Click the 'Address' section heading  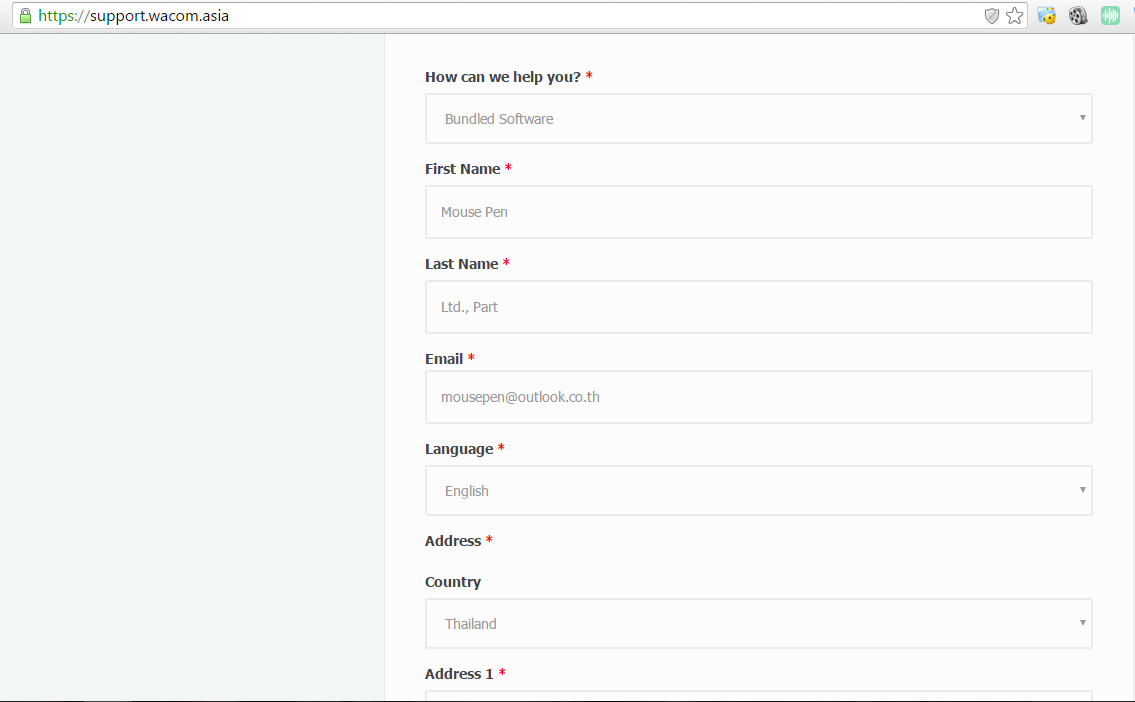pyautogui.click(x=453, y=541)
